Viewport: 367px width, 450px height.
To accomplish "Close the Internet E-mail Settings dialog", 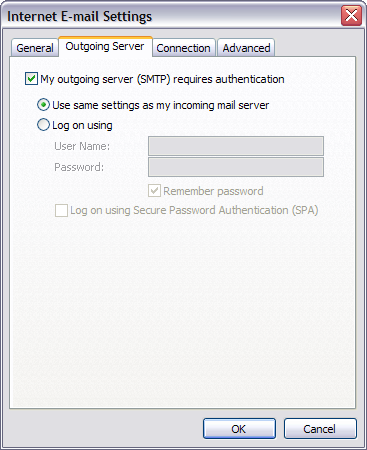I will (x=351, y=16).
